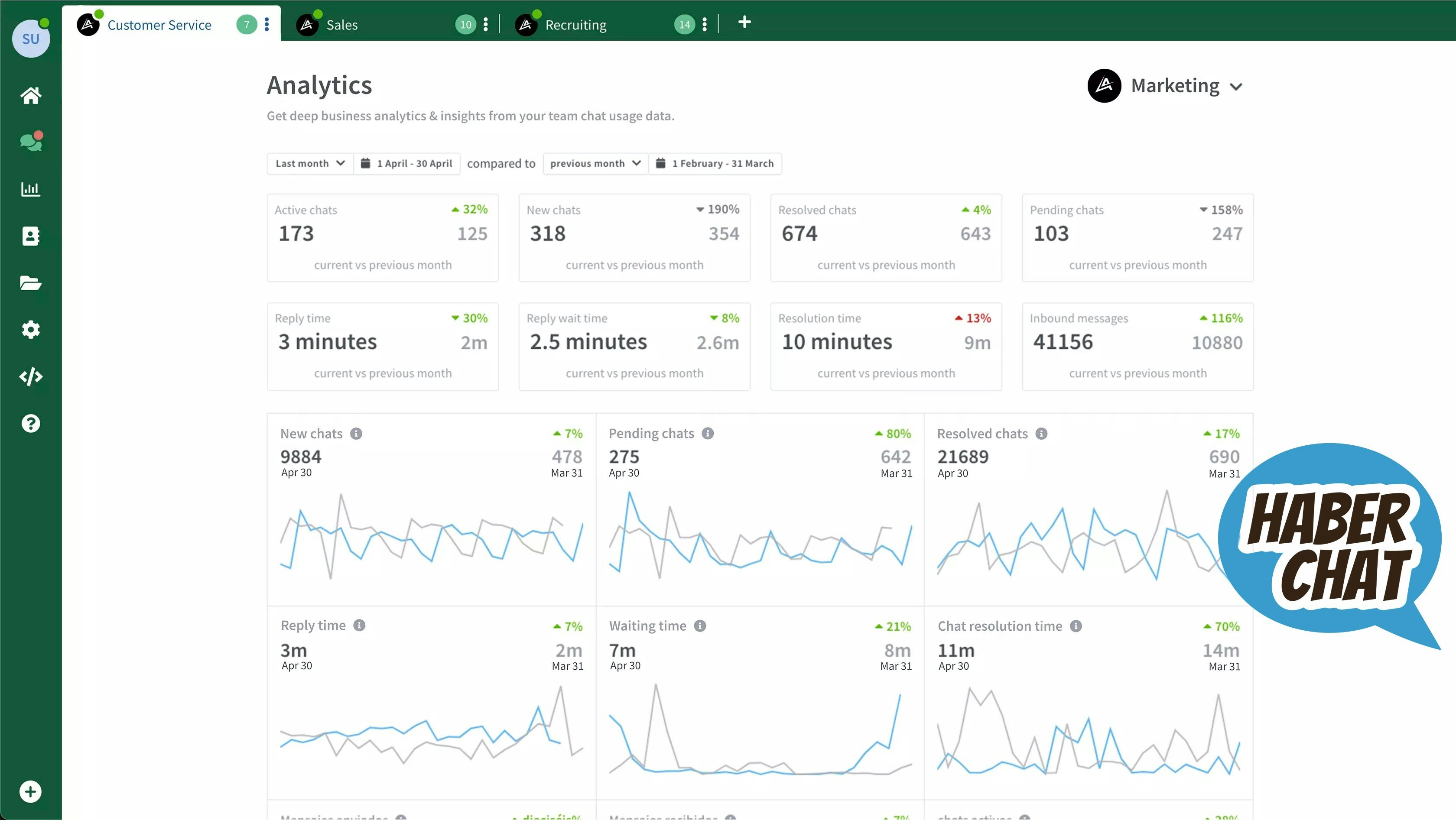Open the folder icon in sidebar
This screenshot has width=1456, height=820.
click(x=30, y=282)
